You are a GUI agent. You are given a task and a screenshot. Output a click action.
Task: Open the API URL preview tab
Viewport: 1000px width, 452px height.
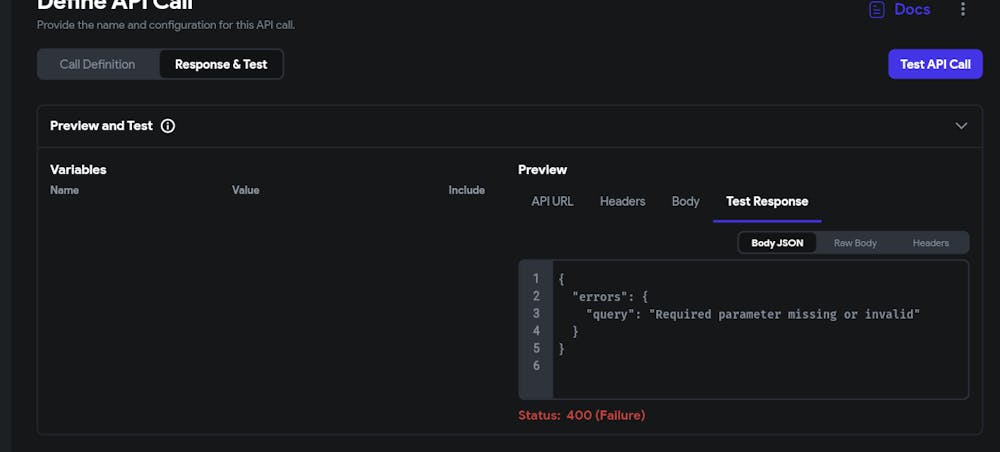[x=552, y=201]
